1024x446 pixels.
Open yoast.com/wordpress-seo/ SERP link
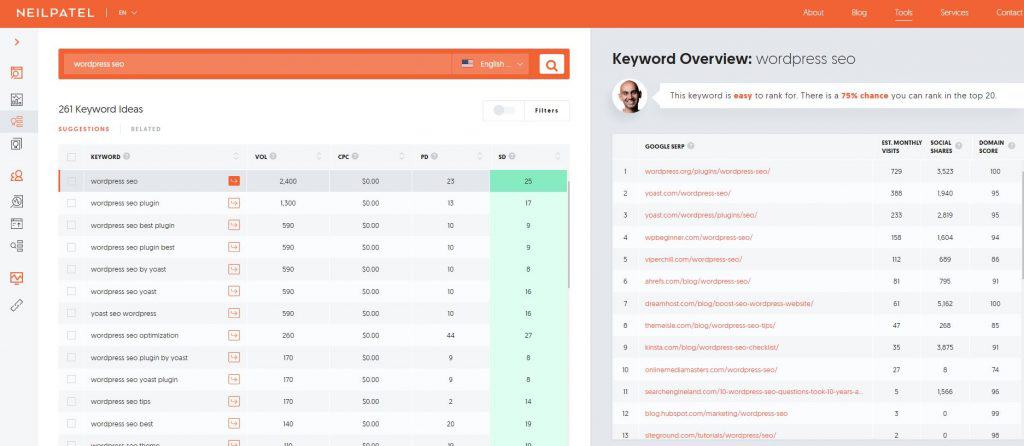click(x=687, y=193)
